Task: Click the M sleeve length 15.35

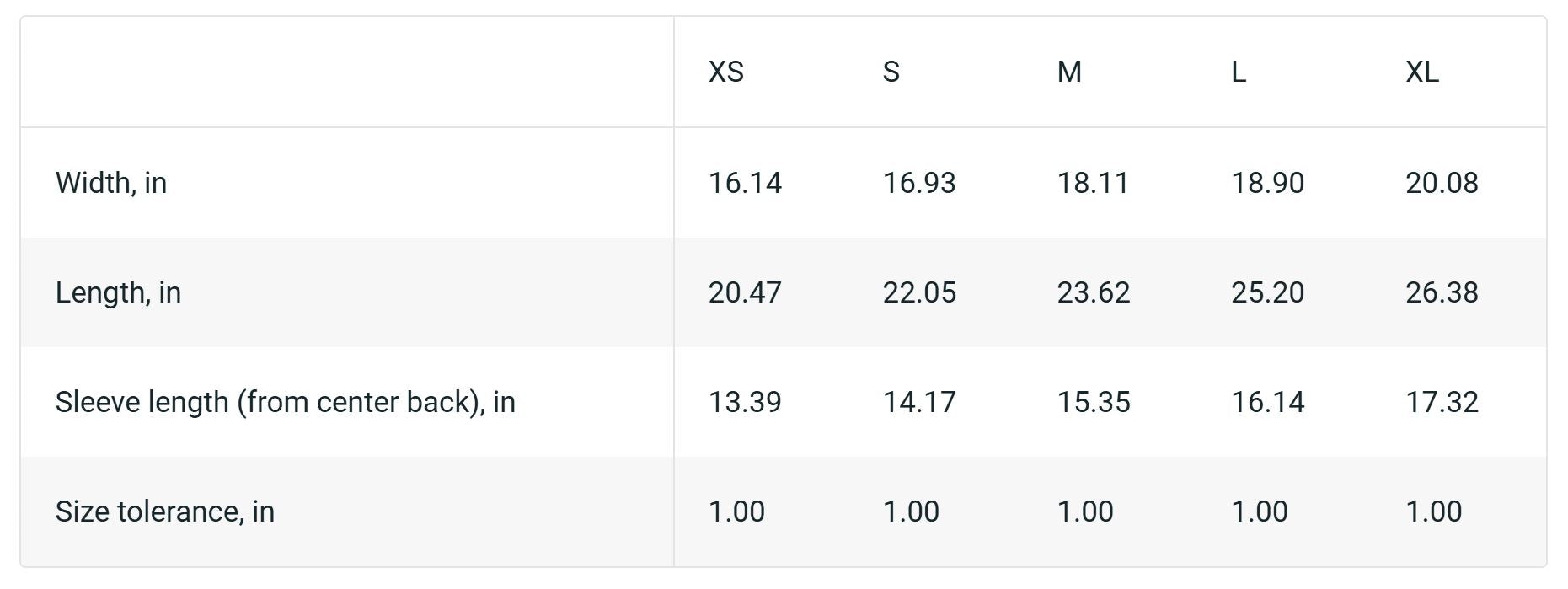Action: (1094, 402)
